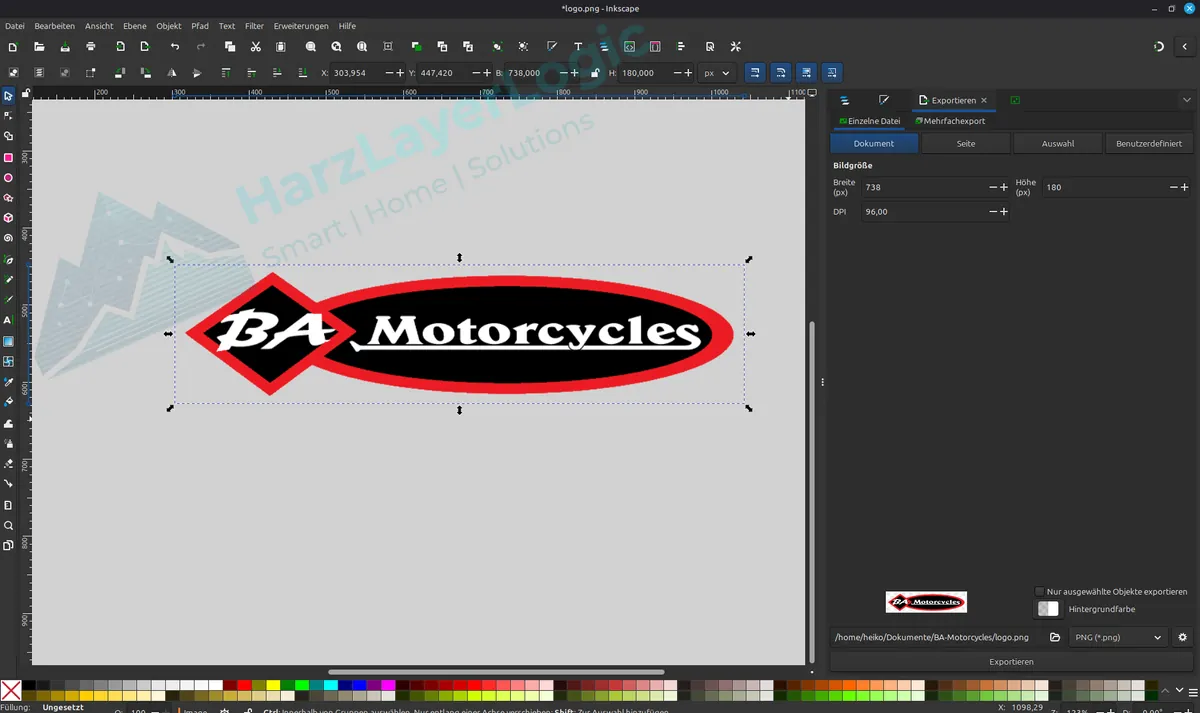
Task: Open export format settings gear
Action: [x=1182, y=637]
